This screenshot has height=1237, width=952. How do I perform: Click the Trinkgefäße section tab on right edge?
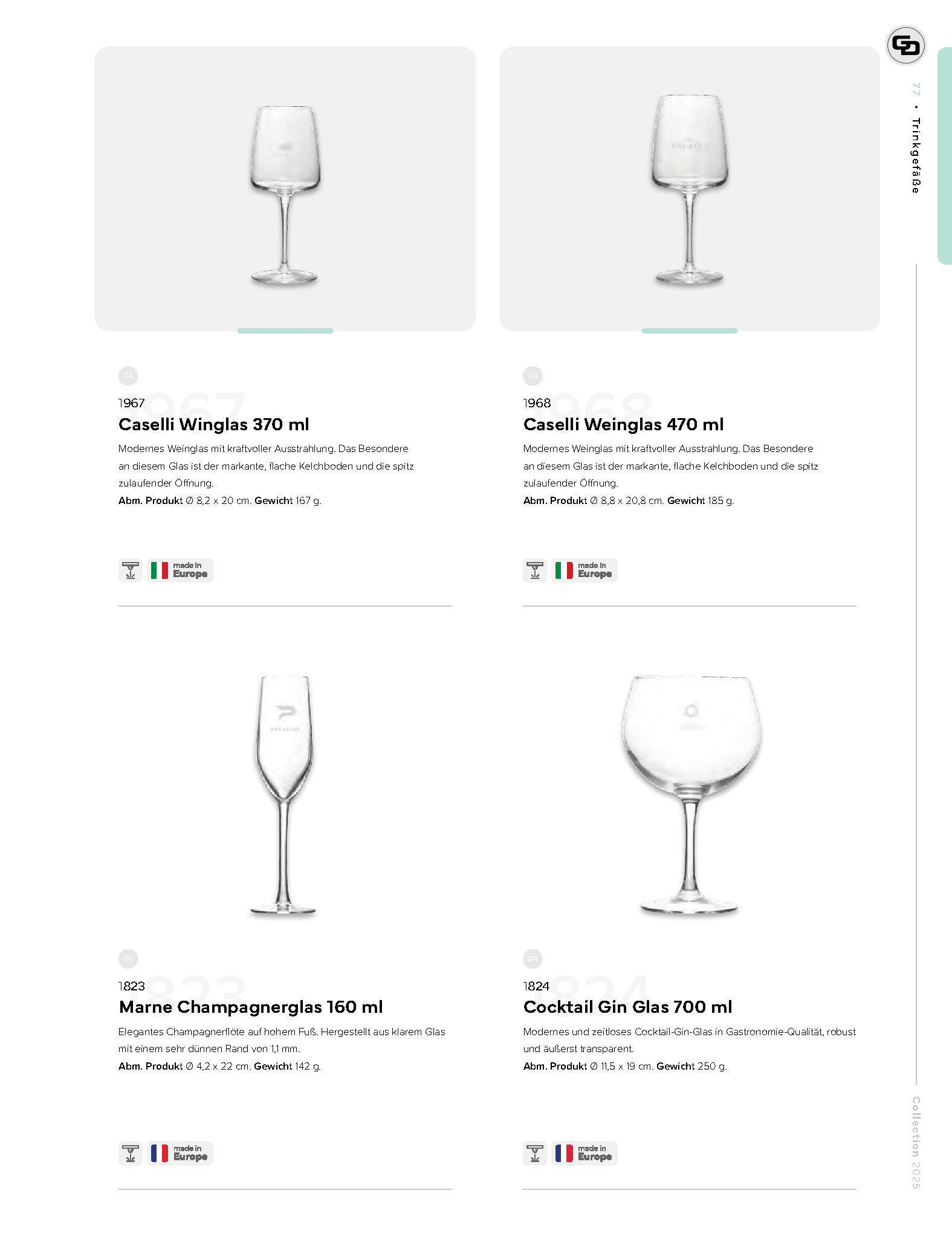945,156
